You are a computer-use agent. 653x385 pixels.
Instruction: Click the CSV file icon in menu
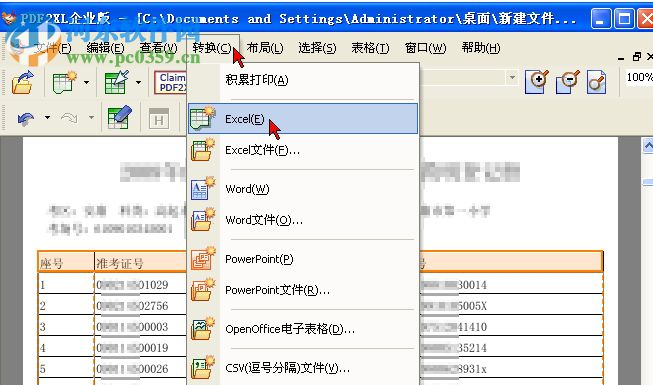click(x=203, y=368)
